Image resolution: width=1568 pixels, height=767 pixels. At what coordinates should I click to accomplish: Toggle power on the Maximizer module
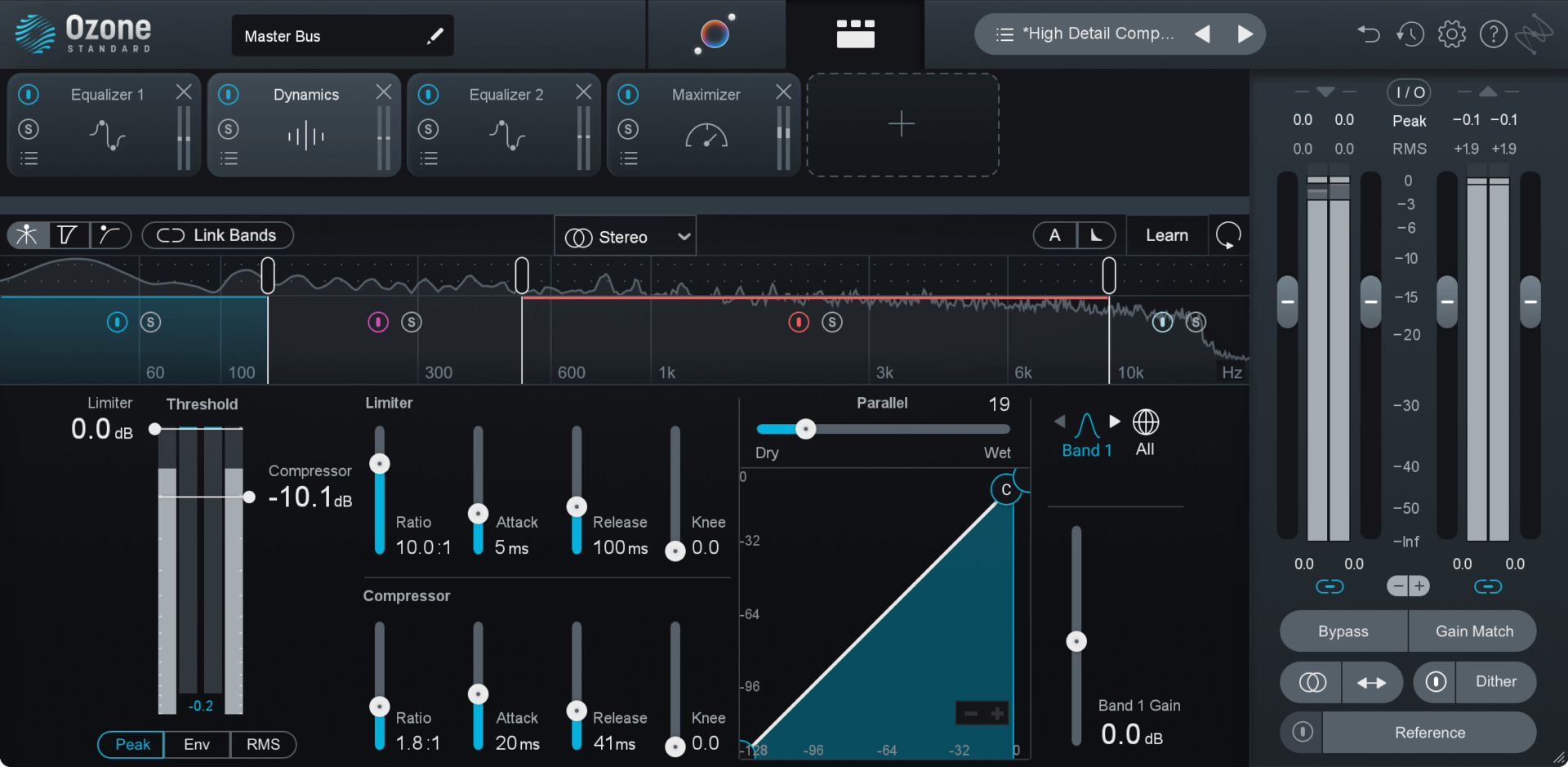tap(629, 95)
